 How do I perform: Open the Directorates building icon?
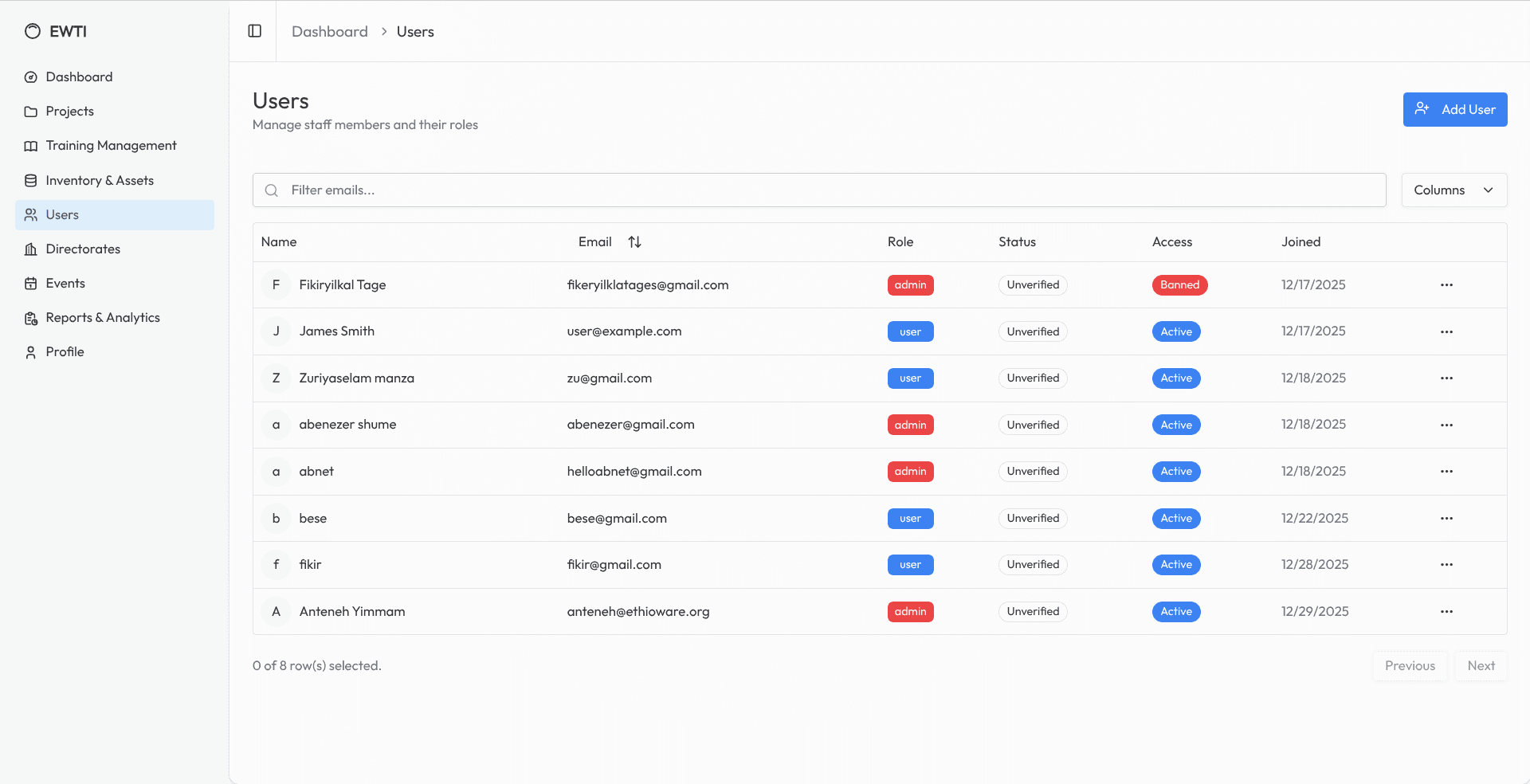pos(30,249)
